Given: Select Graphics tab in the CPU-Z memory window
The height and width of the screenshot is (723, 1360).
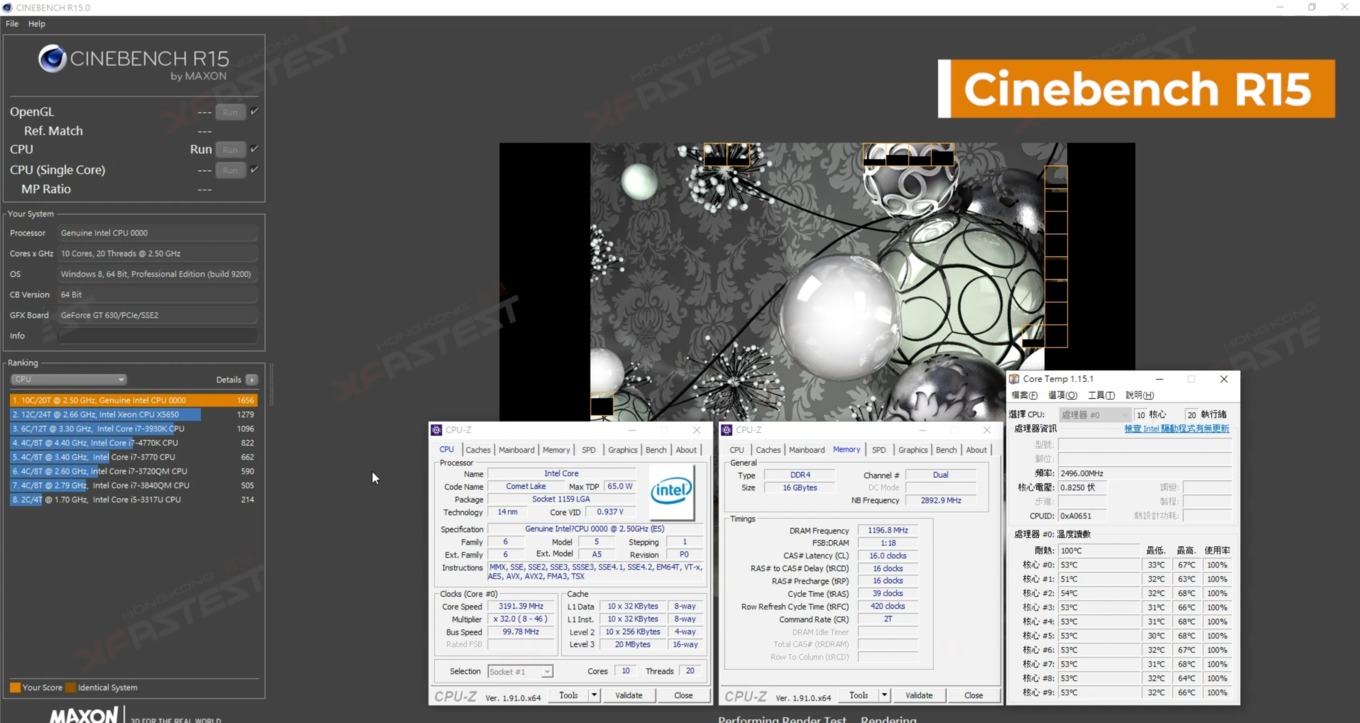Looking at the screenshot, I should click(913, 450).
